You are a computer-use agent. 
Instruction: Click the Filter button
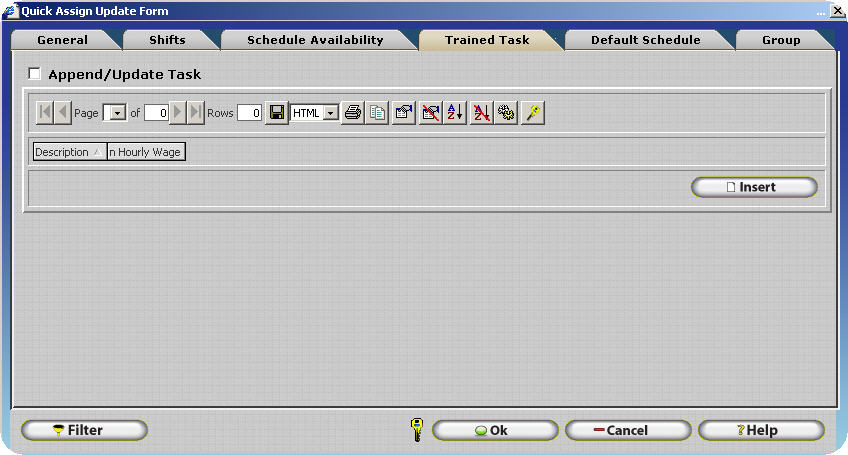pos(84,430)
